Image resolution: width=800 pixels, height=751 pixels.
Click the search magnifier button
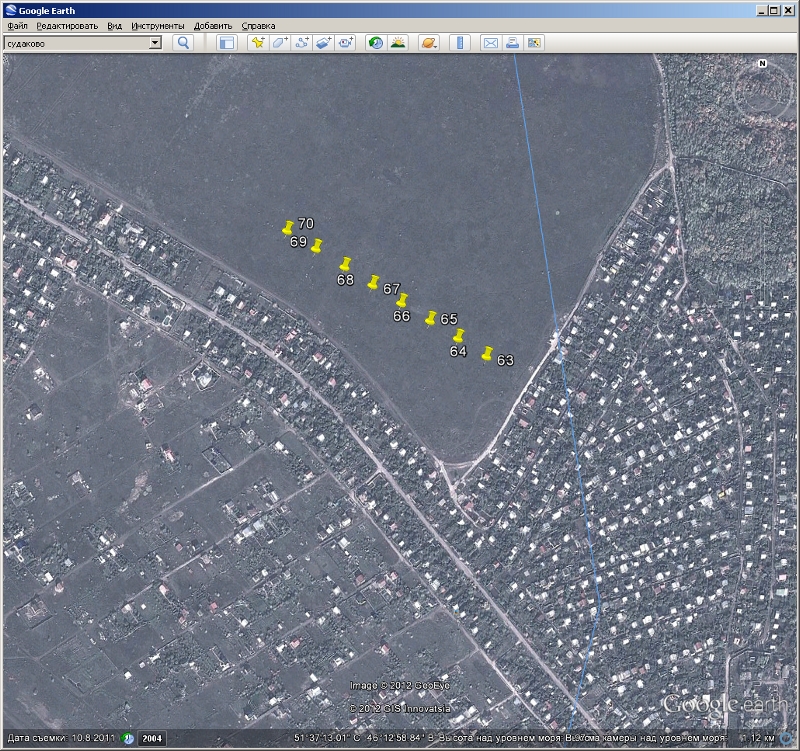[x=183, y=43]
